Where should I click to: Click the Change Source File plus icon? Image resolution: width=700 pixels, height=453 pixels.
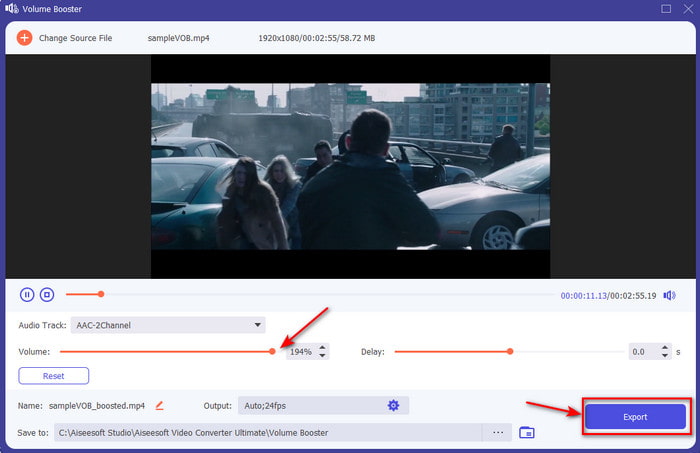(25, 38)
